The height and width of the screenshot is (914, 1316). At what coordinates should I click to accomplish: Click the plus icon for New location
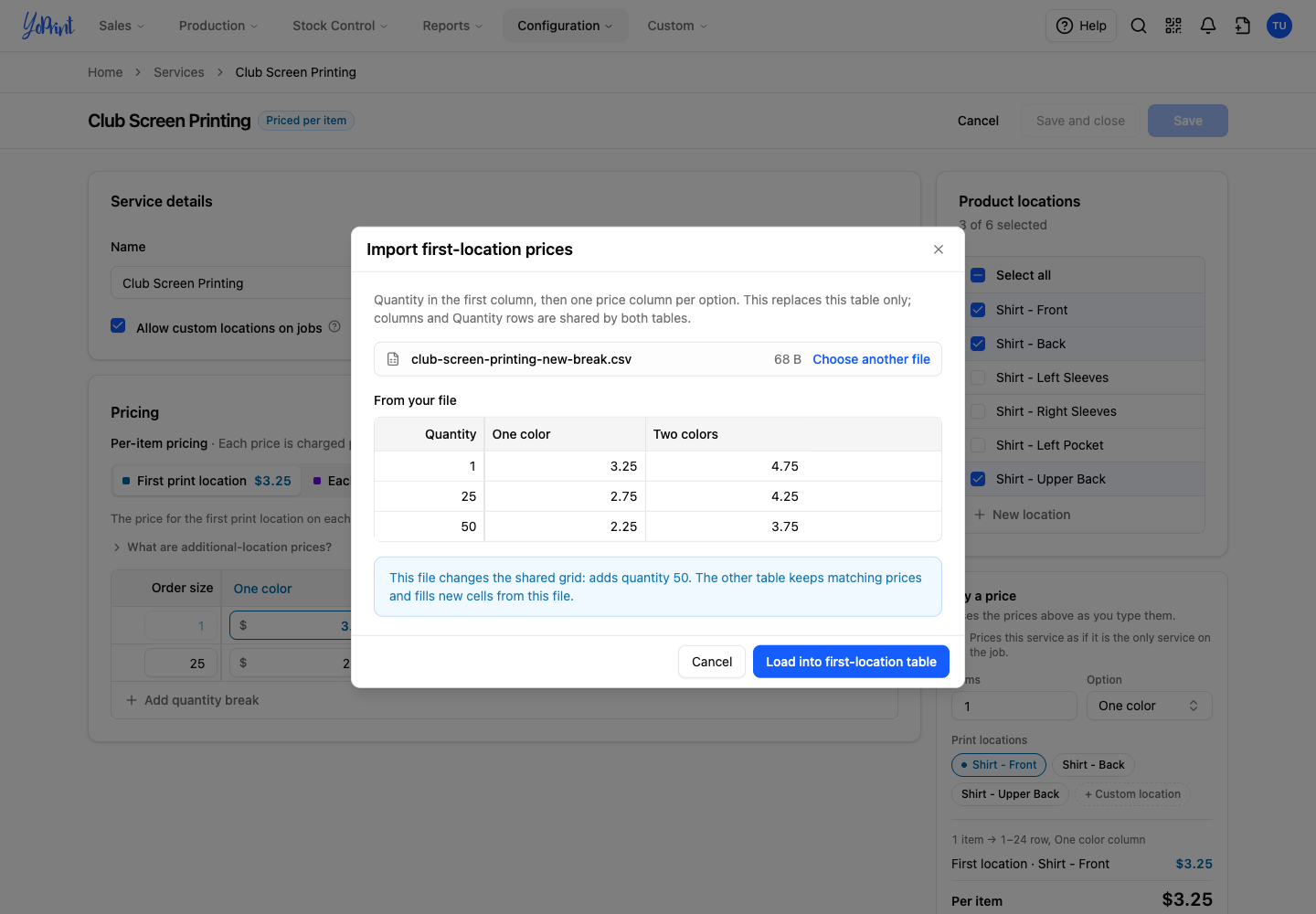pyautogui.click(x=980, y=515)
